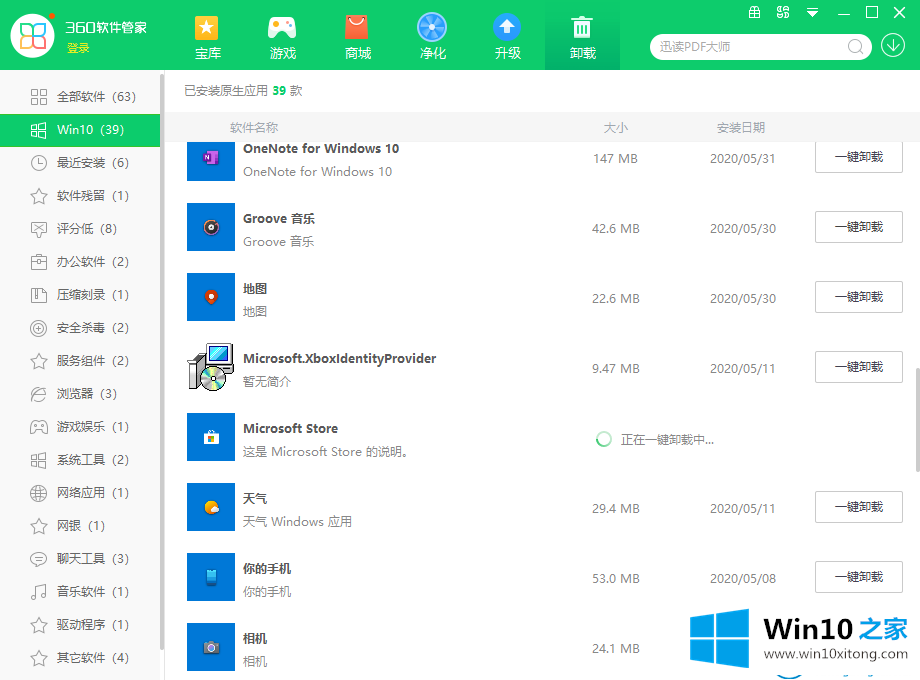
Task: Click 一键卸载 for 天气
Action: click(x=858, y=507)
